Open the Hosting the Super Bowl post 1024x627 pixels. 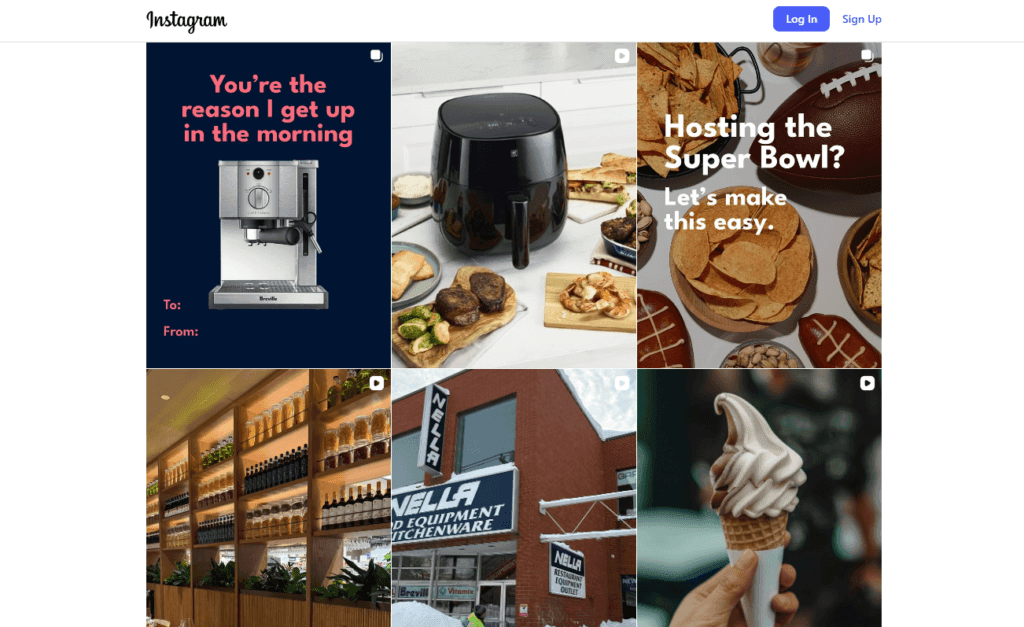(759, 205)
